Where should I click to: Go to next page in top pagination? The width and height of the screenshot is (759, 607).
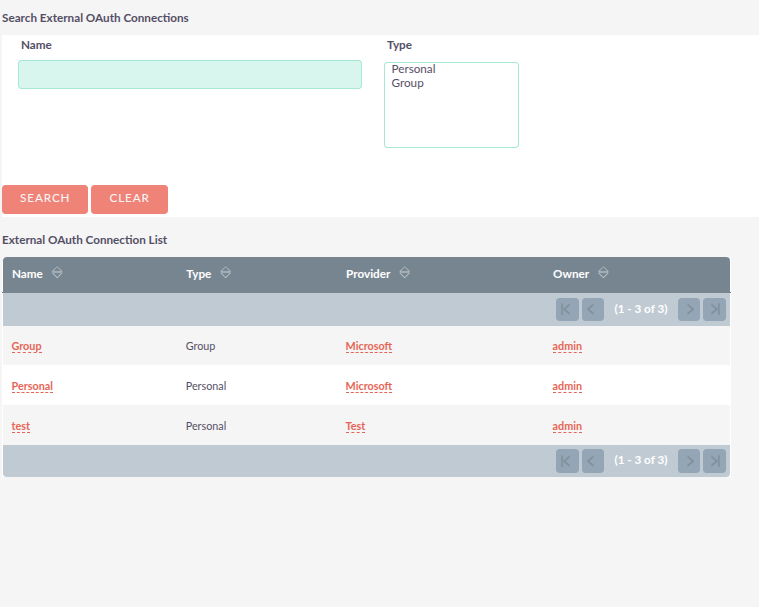pos(689,309)
